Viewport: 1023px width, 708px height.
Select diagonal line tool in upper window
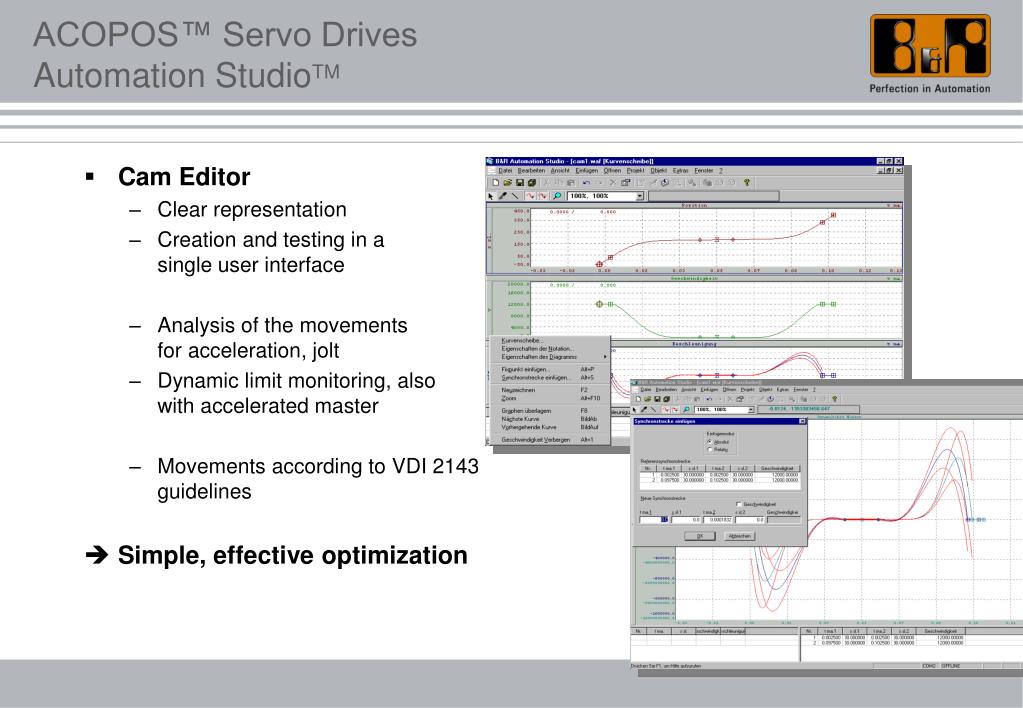(515, 196)
